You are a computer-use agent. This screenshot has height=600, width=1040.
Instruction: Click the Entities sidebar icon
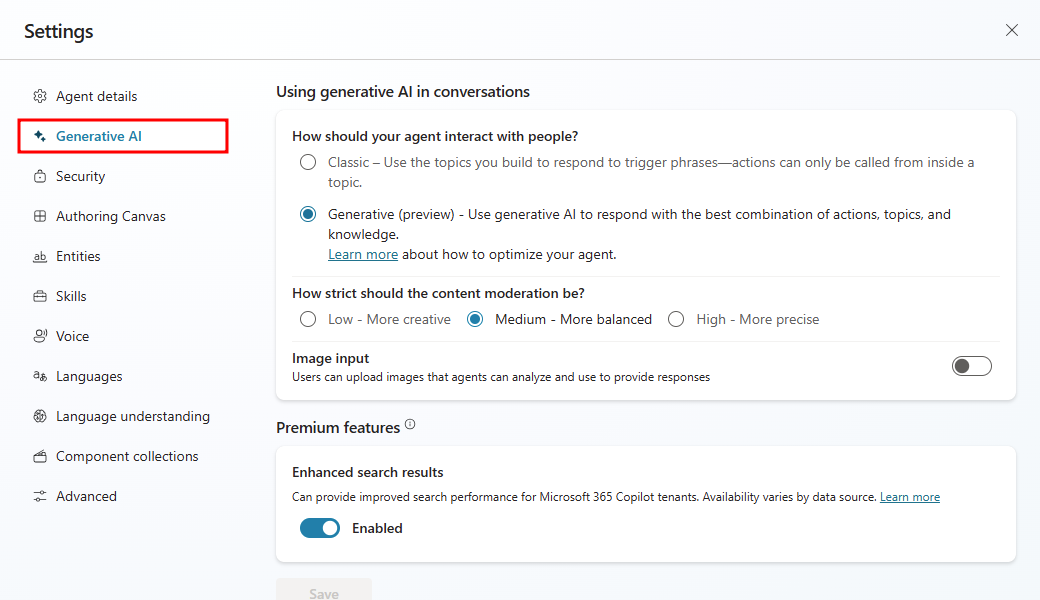(40, 257)
